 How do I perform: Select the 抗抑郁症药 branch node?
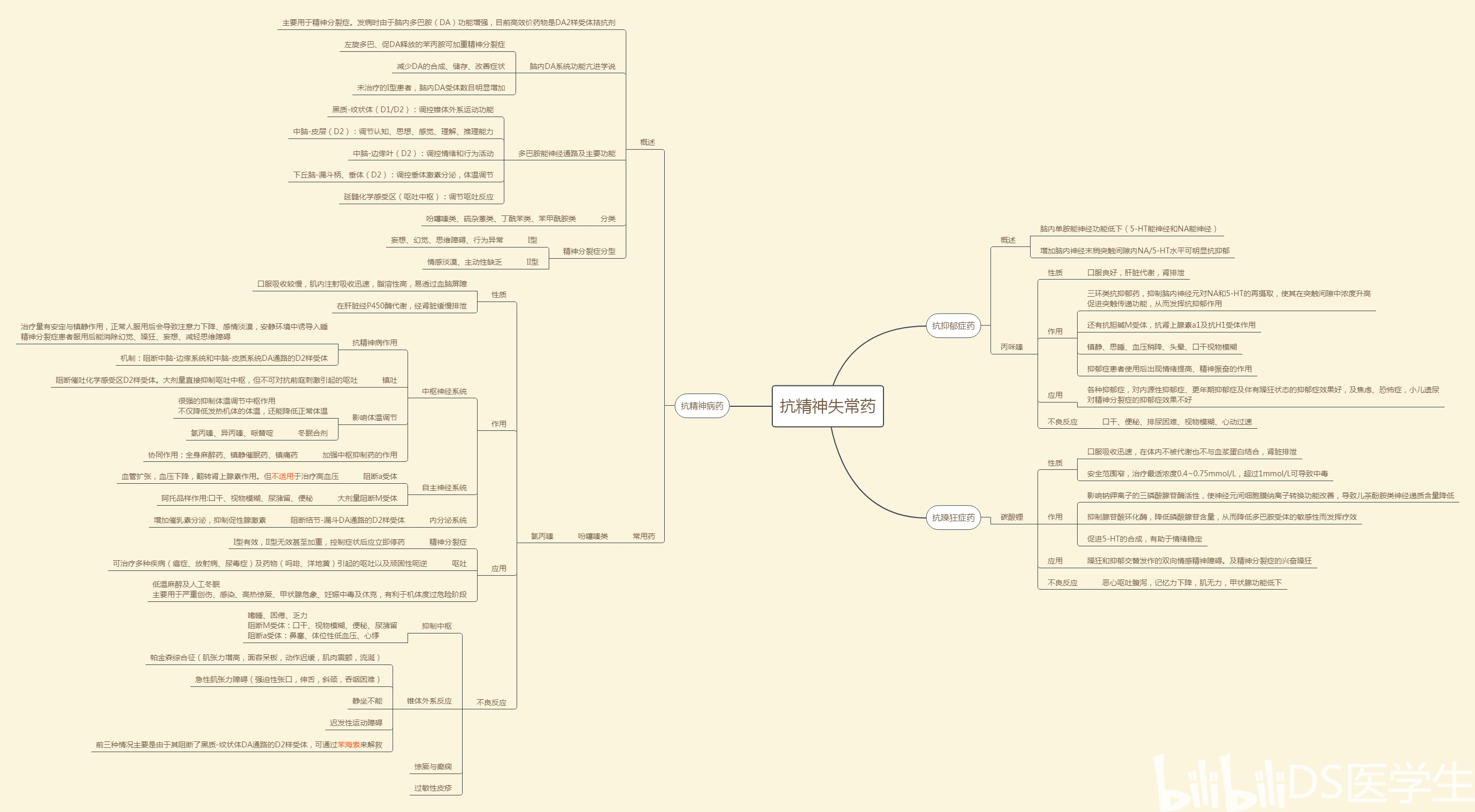click(x=954, y=326)
